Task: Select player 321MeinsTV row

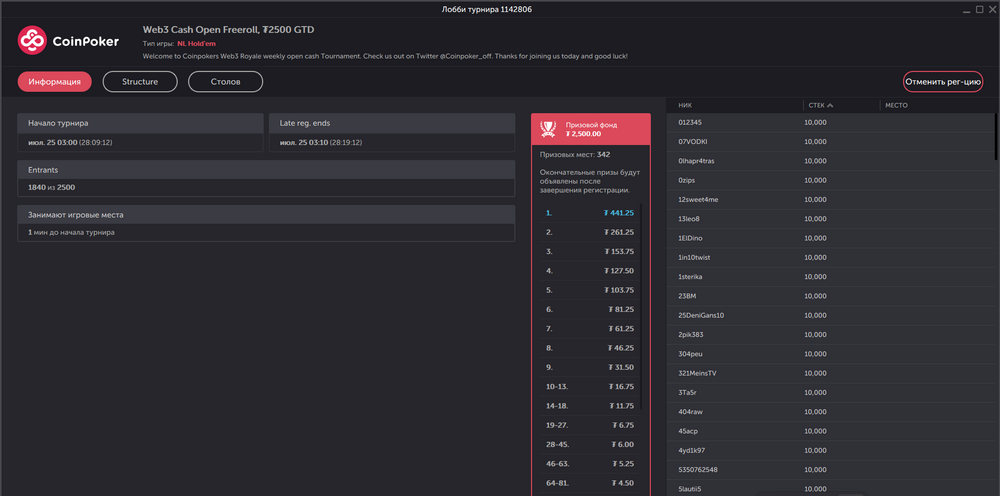Action: [830, 373]
